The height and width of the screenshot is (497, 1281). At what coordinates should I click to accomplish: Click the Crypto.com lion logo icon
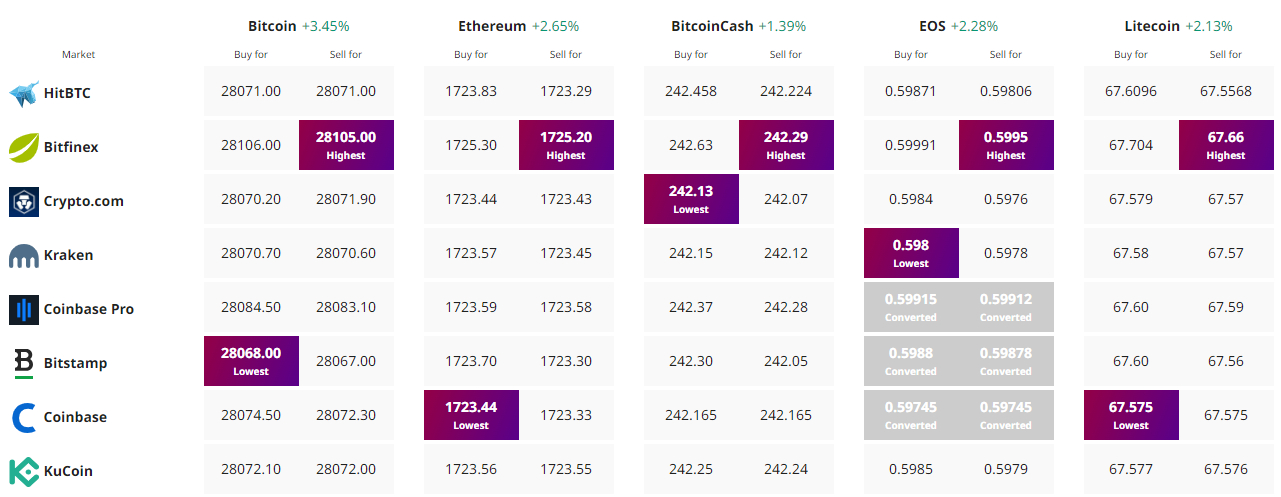point(24,201)
